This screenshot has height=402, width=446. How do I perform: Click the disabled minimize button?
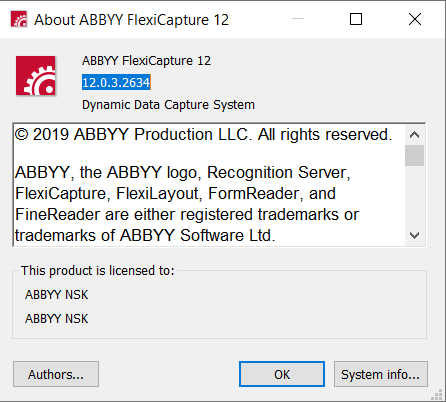pos(298,19)
